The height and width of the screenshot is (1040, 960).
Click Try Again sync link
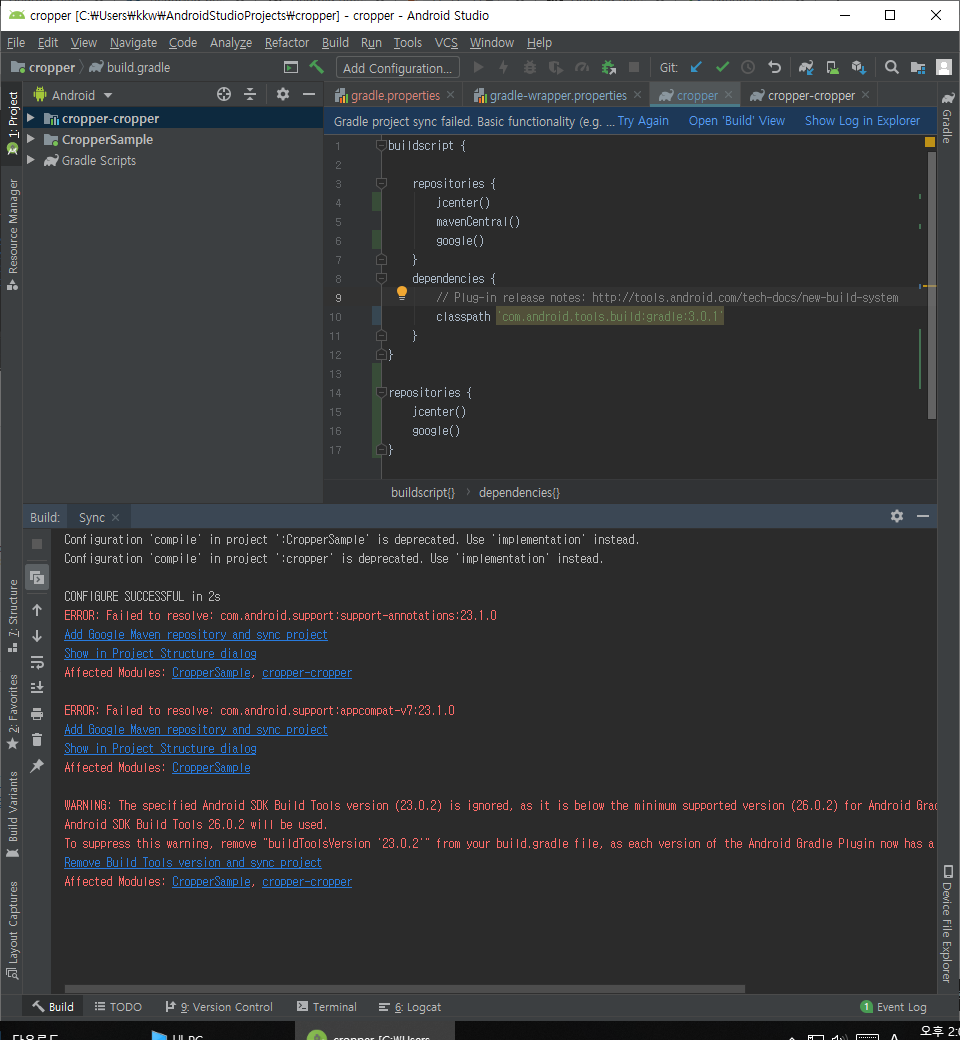point(643,121)
